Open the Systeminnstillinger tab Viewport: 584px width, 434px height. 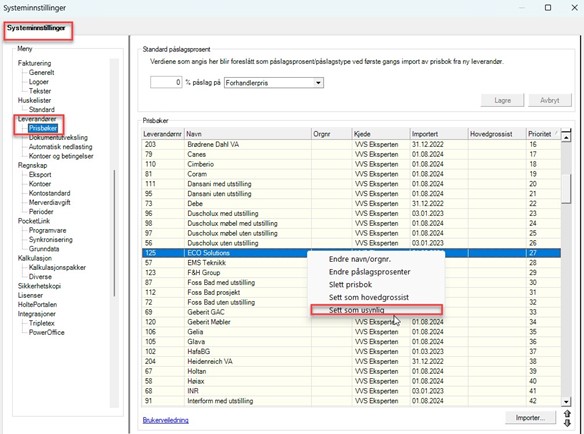36,28
